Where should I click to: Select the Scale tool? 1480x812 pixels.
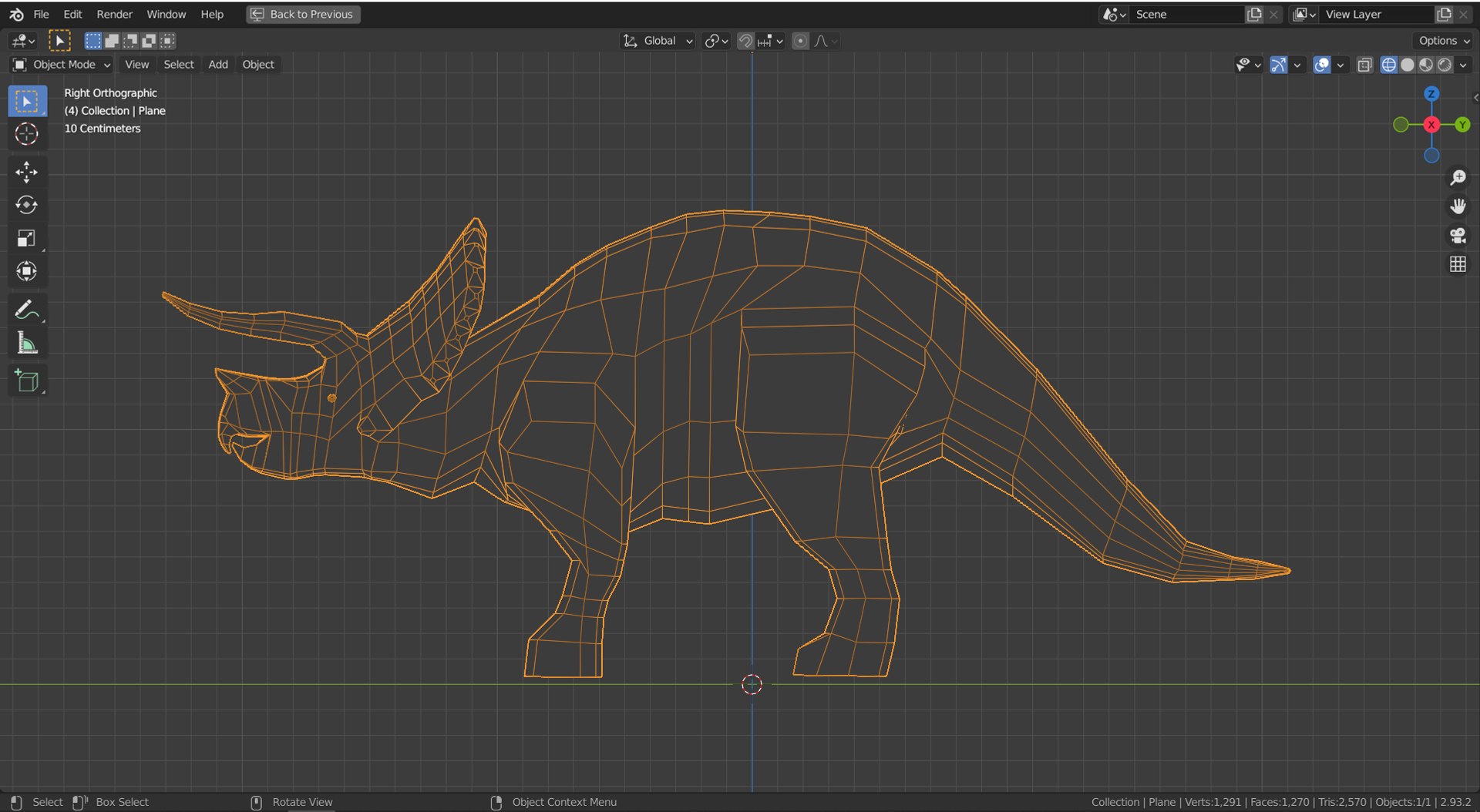click(26, 238)
